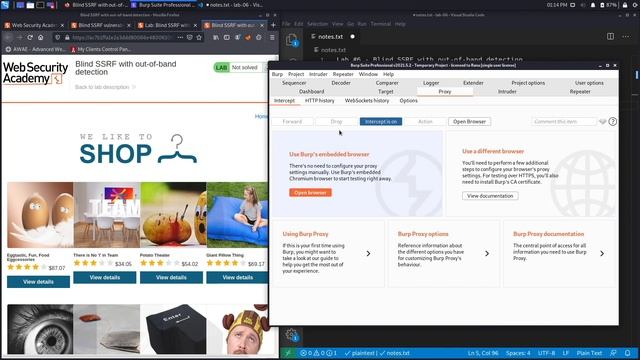Open the highlight color picker in Burp
This screenshot has width=640, height=360.
tap(602, 122)
